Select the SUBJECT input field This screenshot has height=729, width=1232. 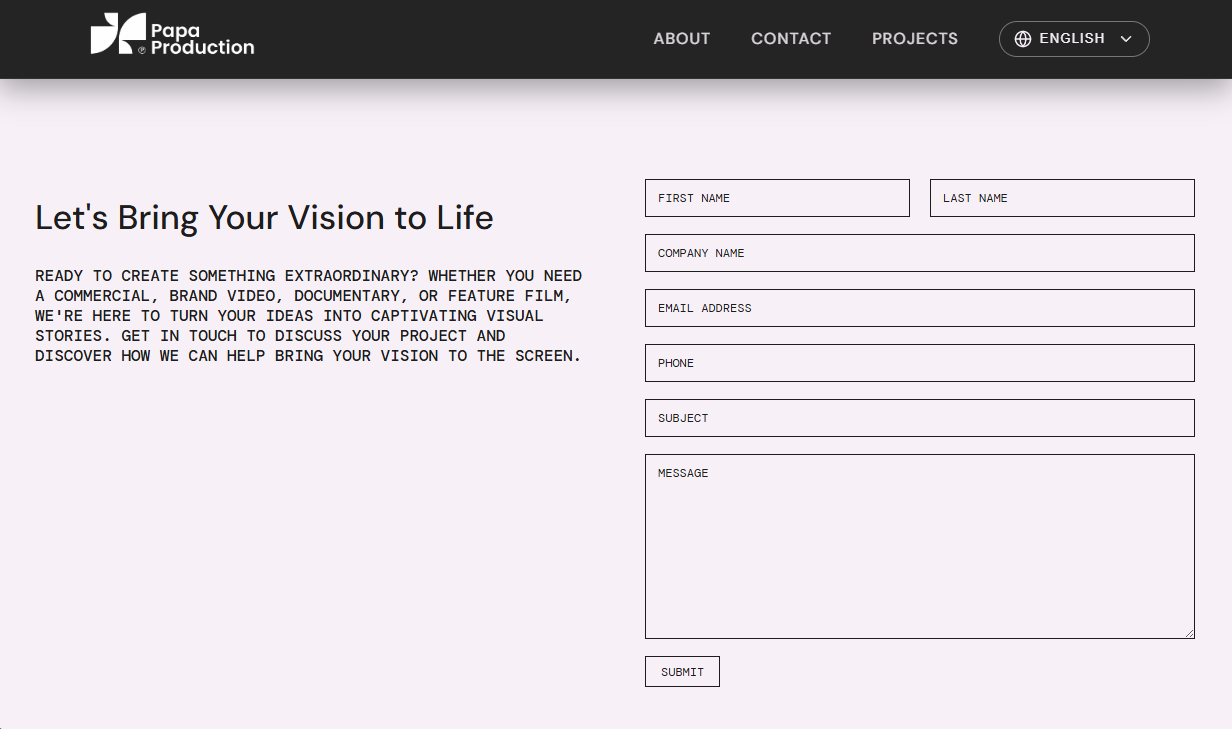coord(919,418)
